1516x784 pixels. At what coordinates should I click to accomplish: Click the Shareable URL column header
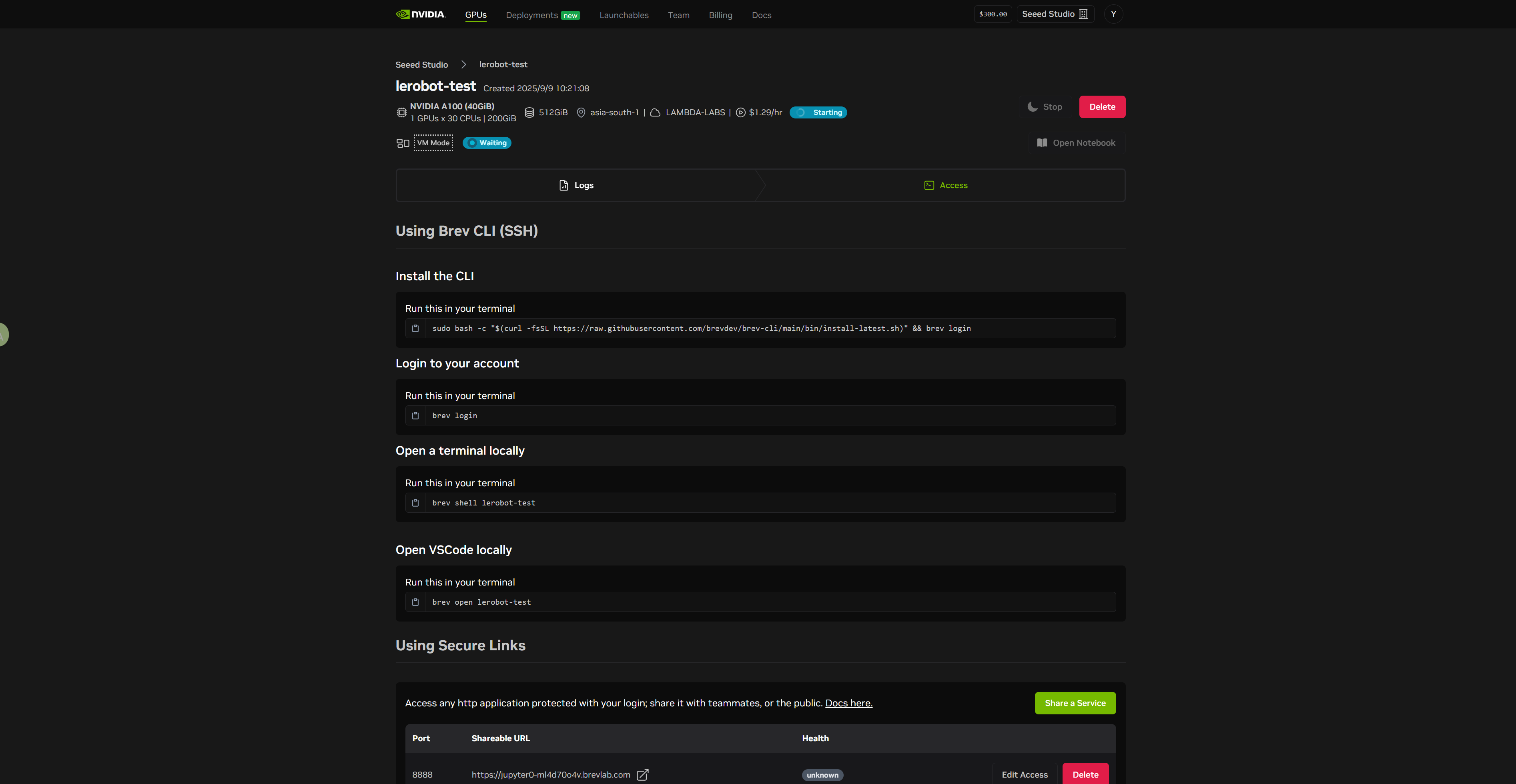(x=500, y=739)
